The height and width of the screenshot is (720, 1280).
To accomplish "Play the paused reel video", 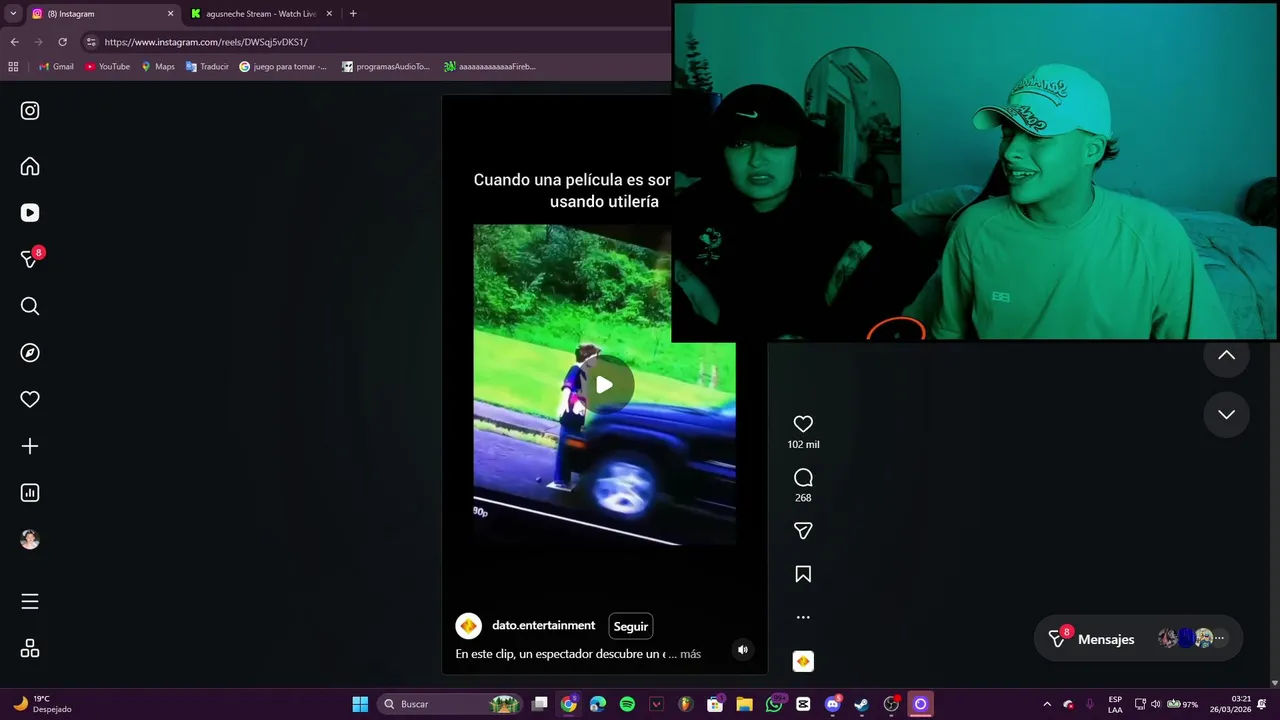I will 604,384.
